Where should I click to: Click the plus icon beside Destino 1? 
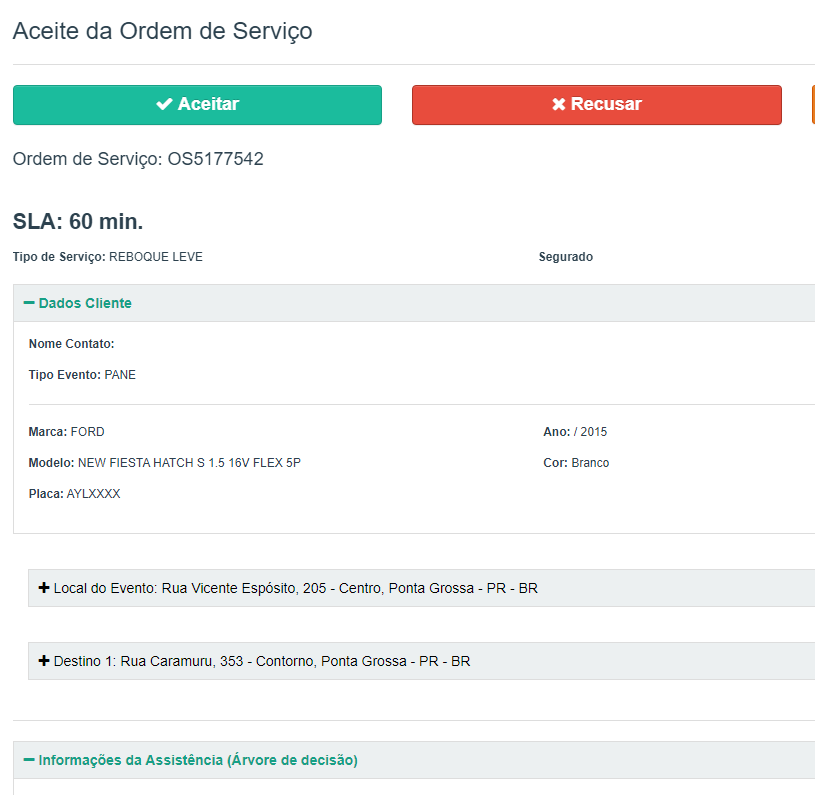click(x=44, y=661)
